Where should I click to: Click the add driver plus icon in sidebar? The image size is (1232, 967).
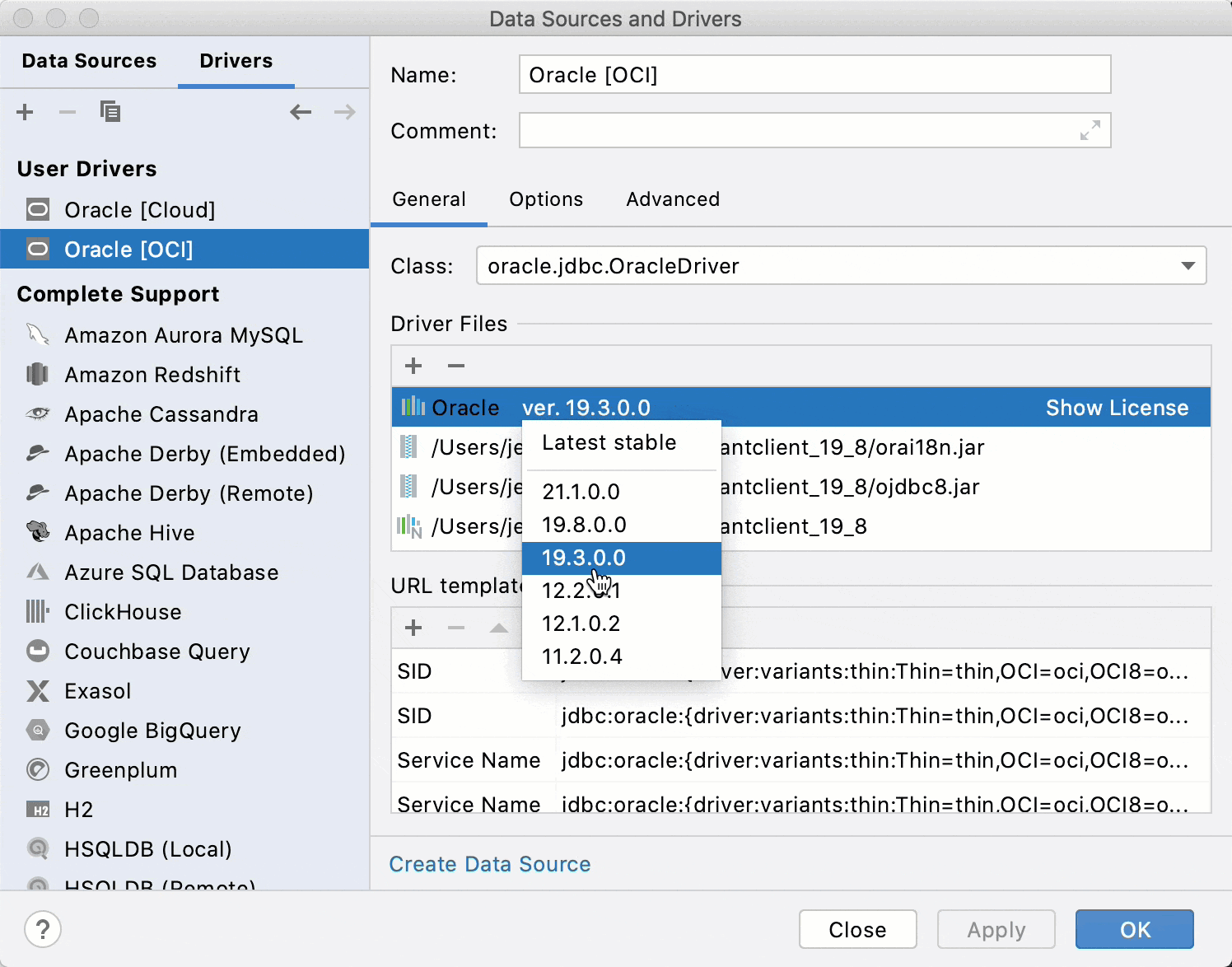coord(26,112)
